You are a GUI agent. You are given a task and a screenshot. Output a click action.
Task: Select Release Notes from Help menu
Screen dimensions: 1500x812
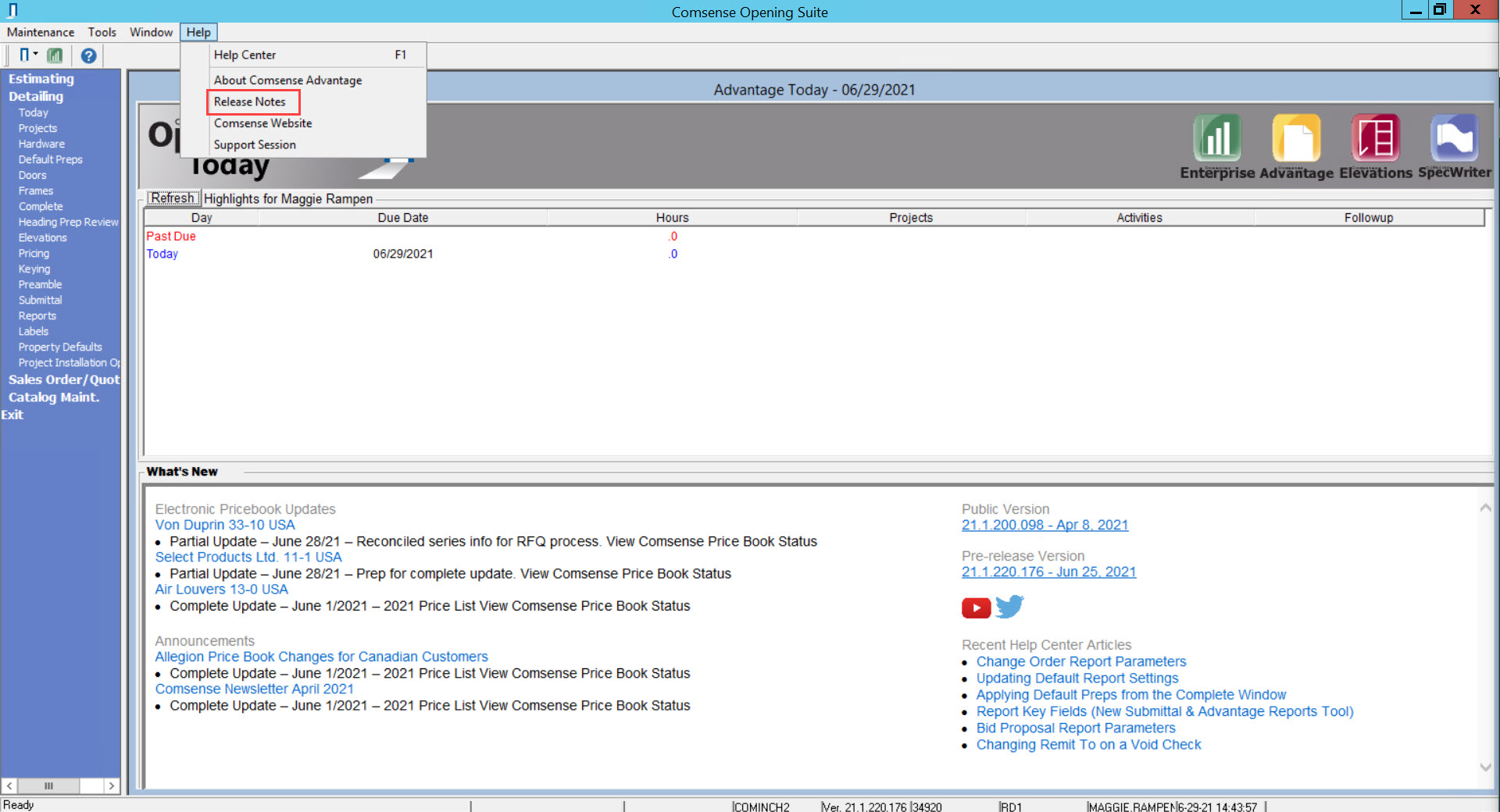(x=250, y=101)
